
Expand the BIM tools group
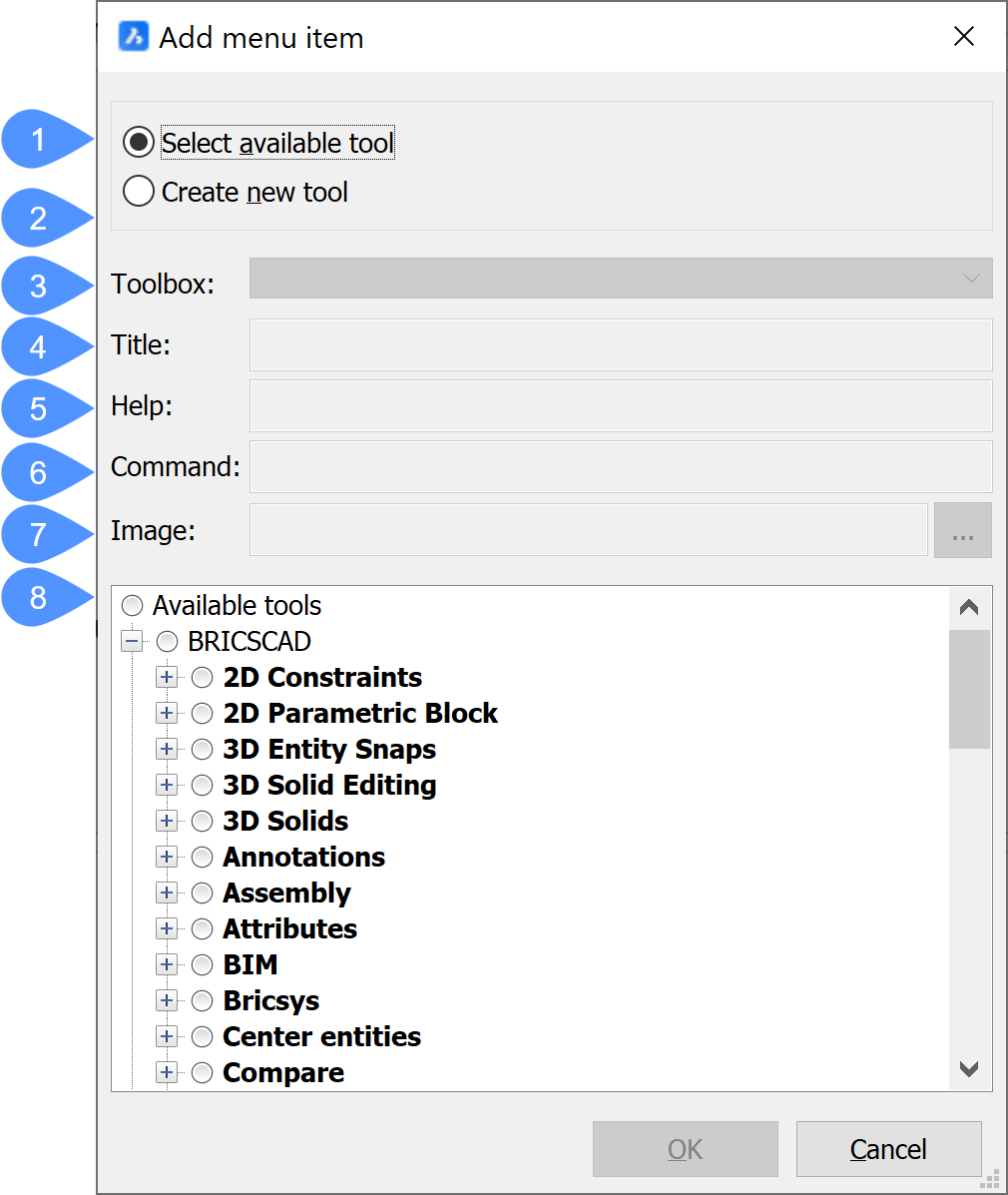coord(167,965)
